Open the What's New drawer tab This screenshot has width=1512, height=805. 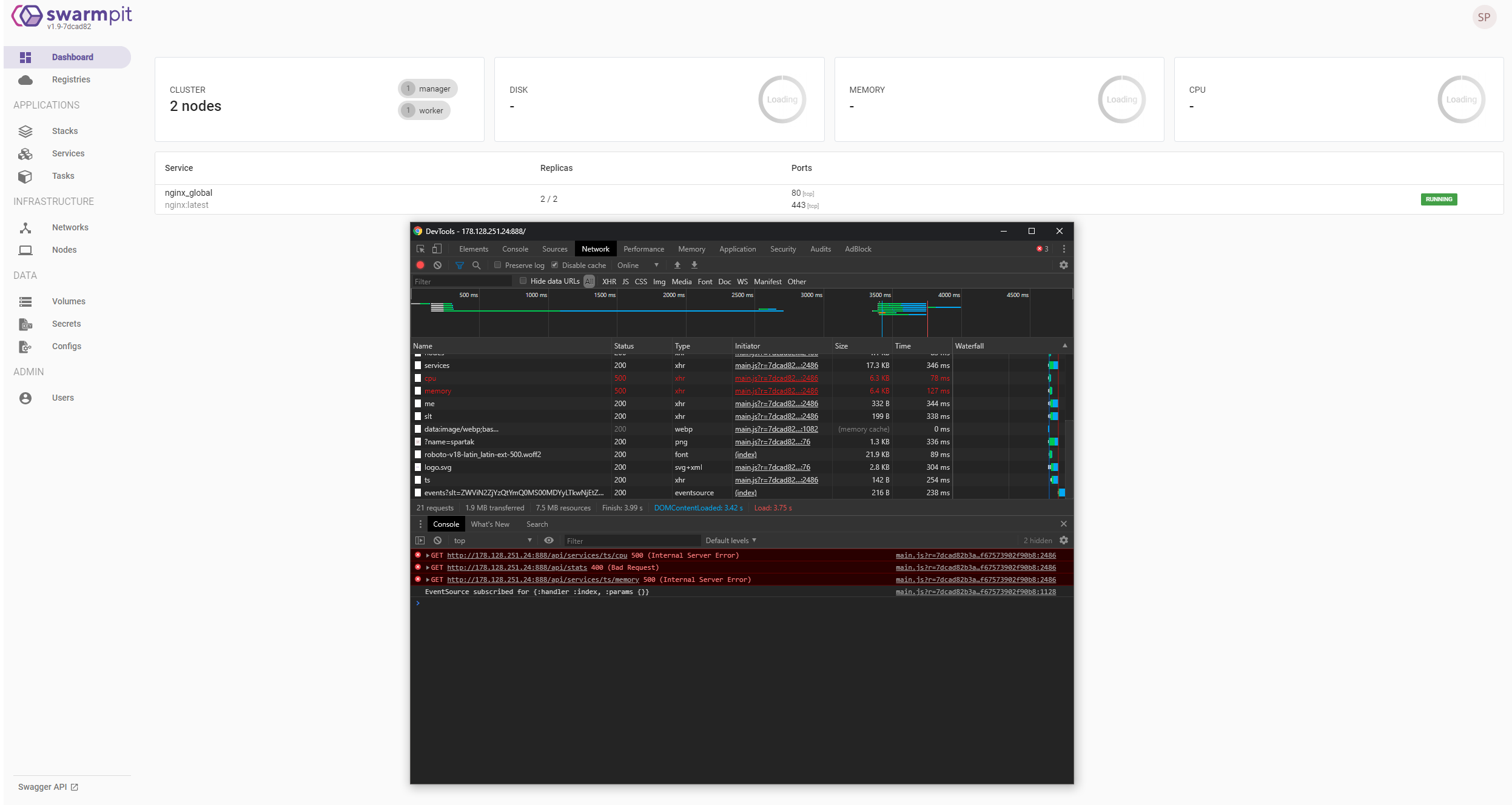(x=489, y=524)
